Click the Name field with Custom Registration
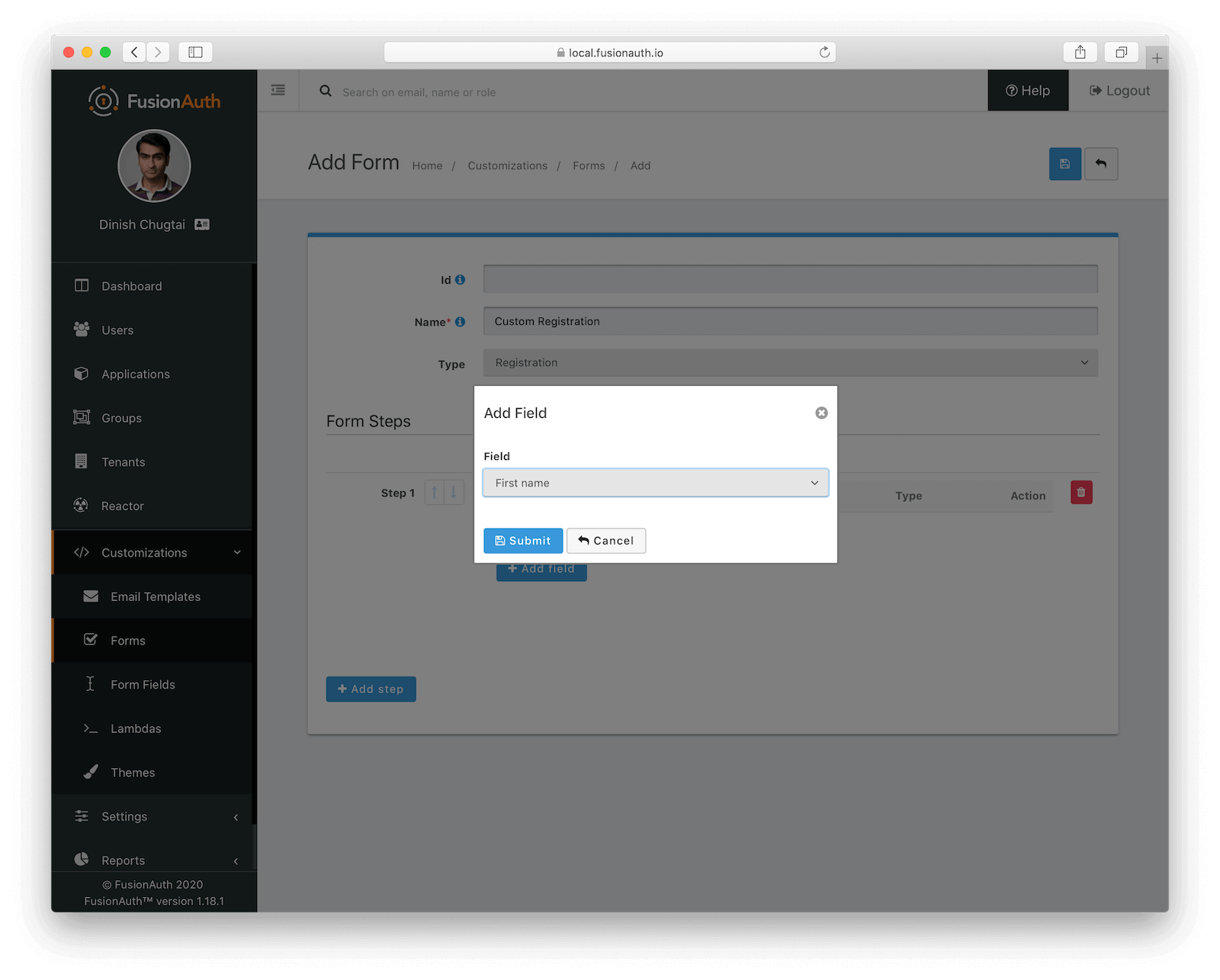The image size is (1220, 980). point(790,321)
